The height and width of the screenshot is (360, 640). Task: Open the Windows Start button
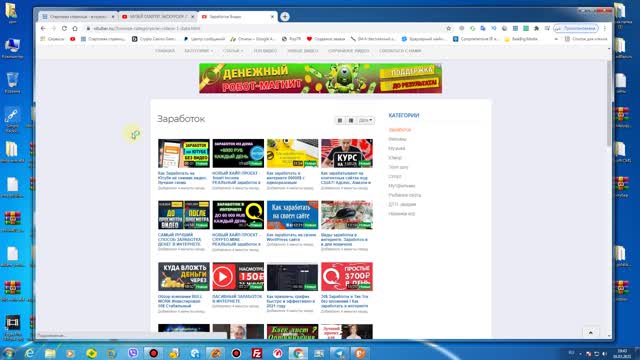click(x=9, y=353)
